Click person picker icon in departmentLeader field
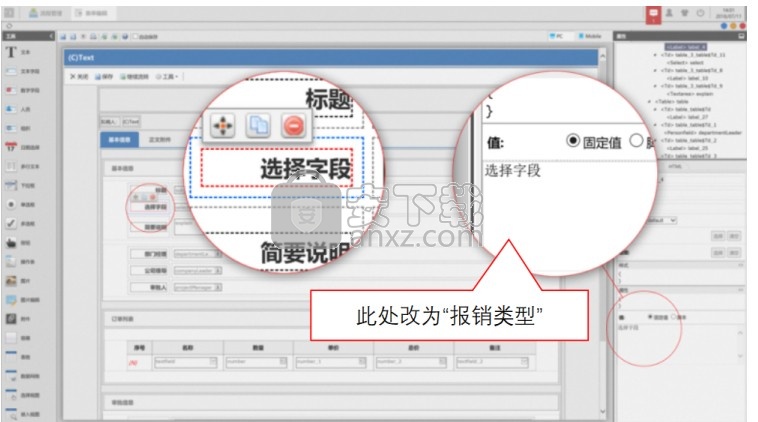 tap(218, 254)
